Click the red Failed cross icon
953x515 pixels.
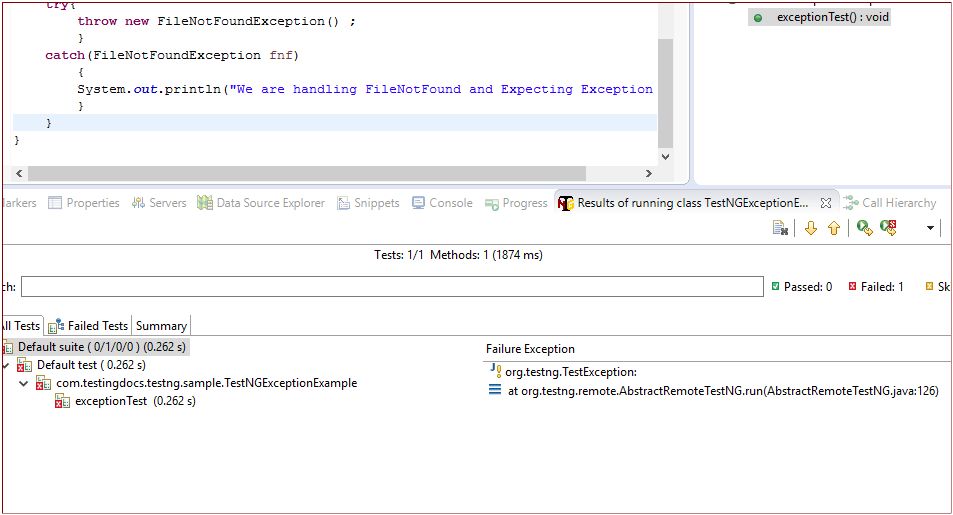point(853,286)
